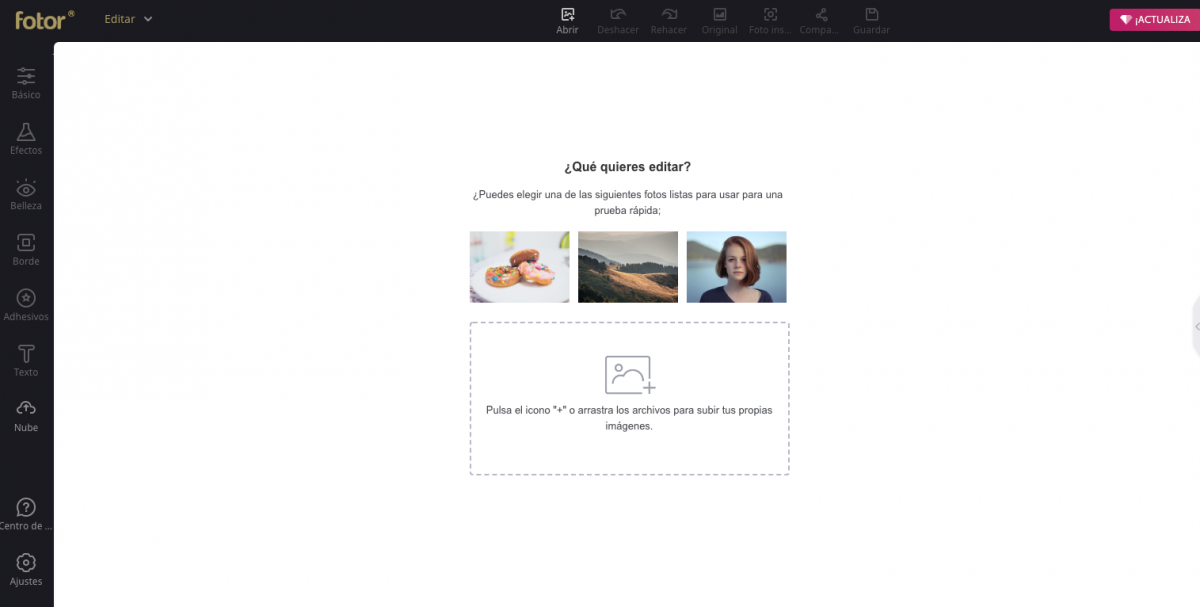Open the help center question icon
The height and width of the screenshot is (607, 1200).
(26, 513)
